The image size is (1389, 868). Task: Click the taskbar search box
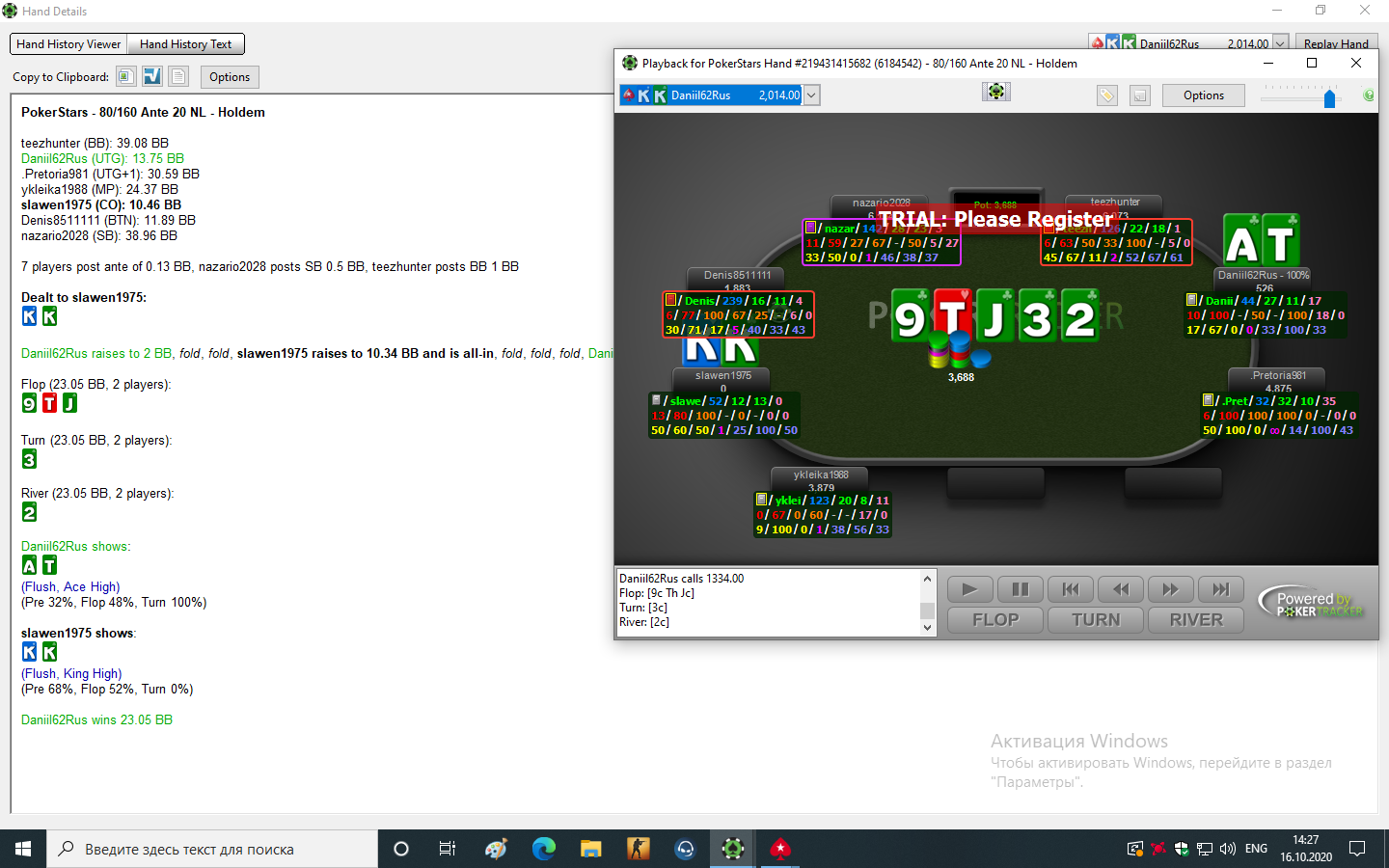coord(212,849)
